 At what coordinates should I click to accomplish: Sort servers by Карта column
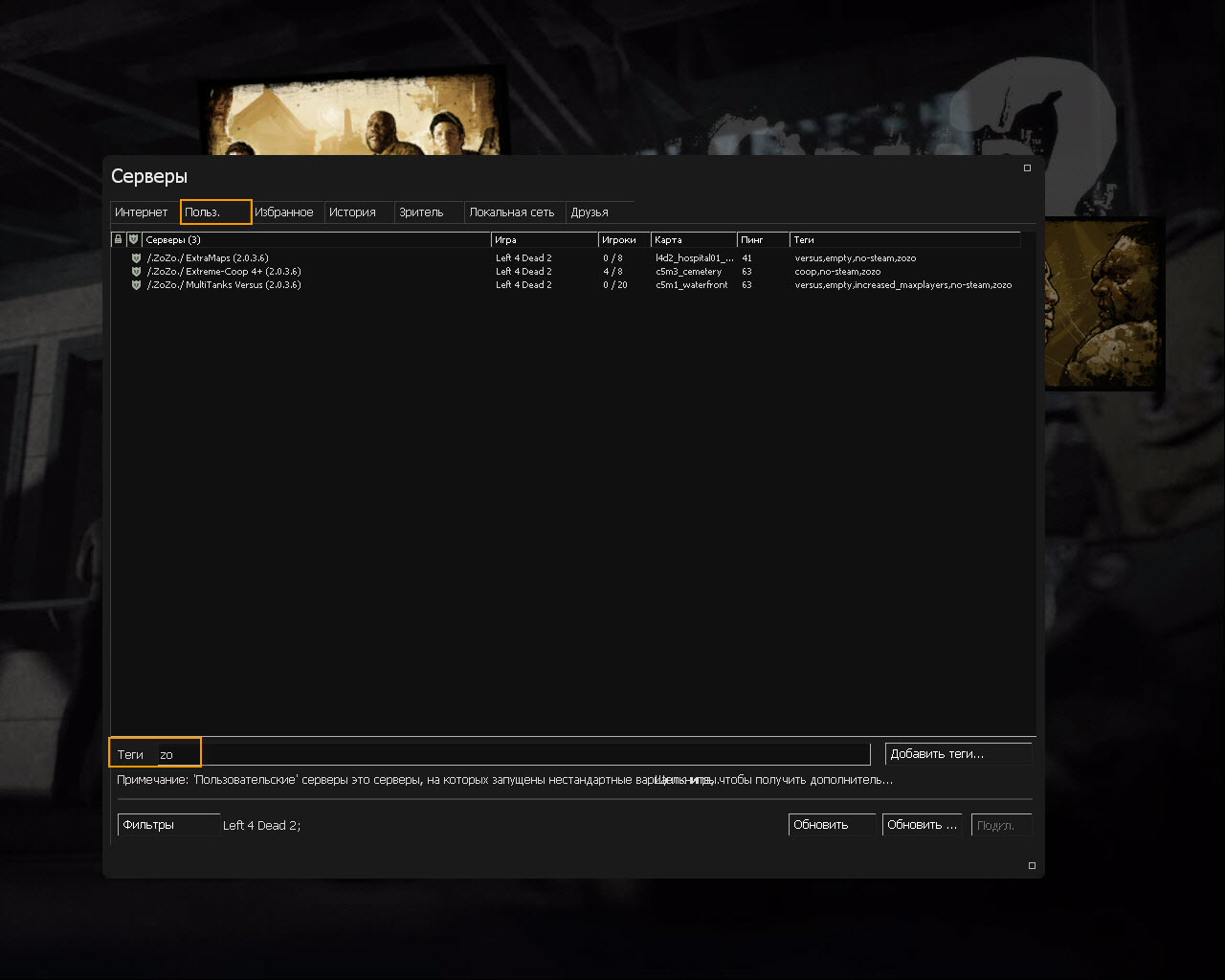[693, 240]
